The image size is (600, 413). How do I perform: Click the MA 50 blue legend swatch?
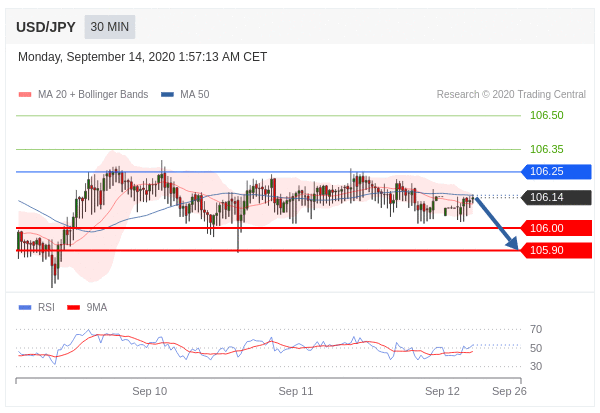(168, 95)
